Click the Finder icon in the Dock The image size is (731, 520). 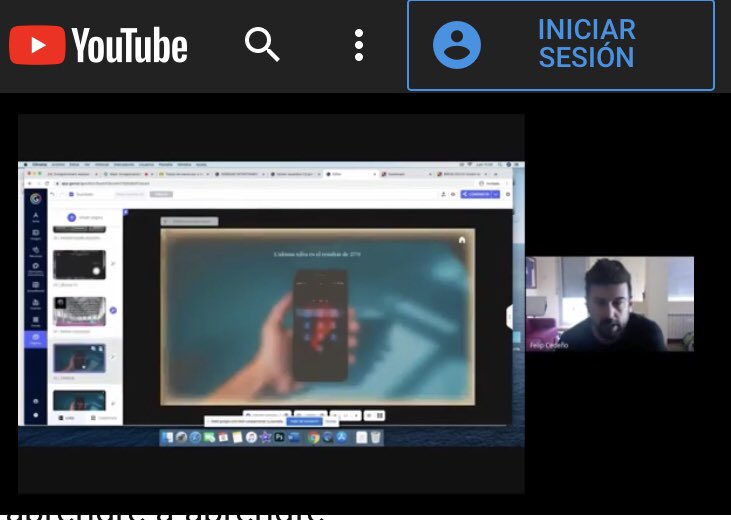tap(167, 437)
